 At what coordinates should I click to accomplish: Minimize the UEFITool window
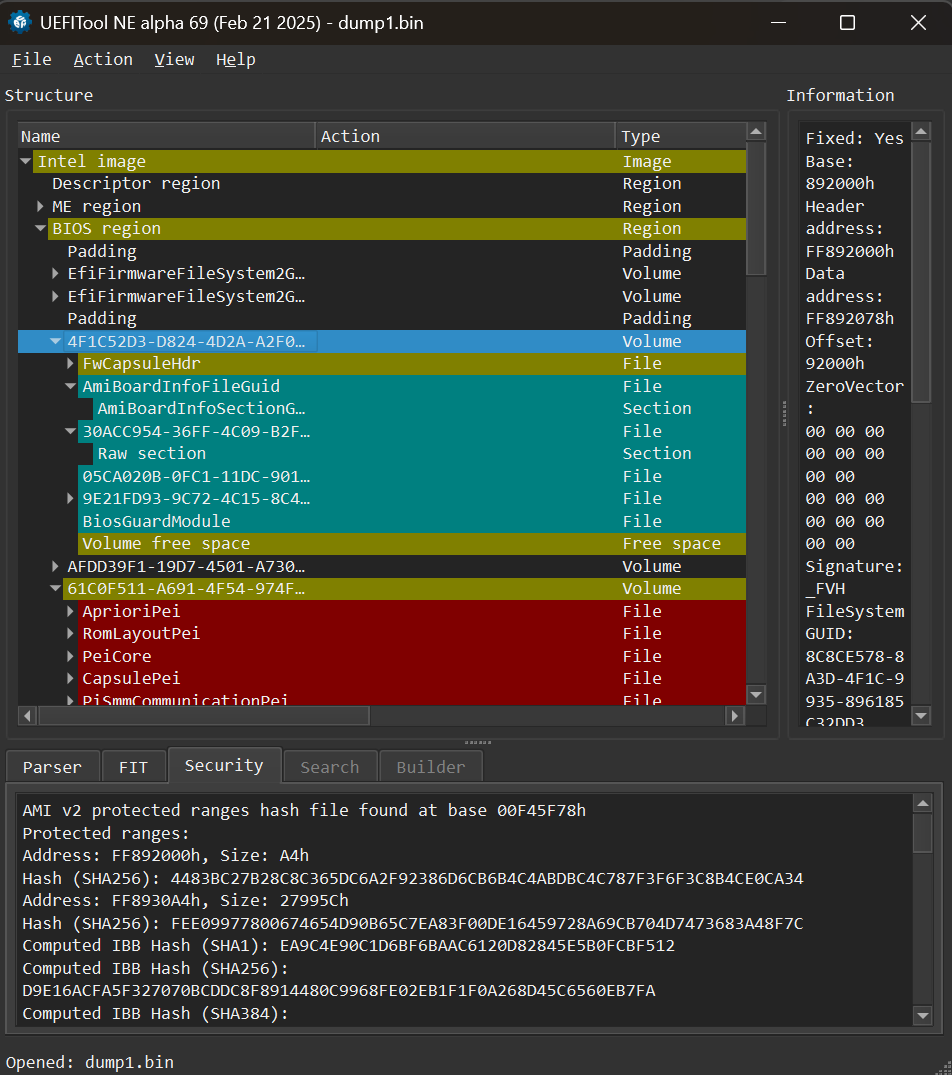(x=778, y=23)
